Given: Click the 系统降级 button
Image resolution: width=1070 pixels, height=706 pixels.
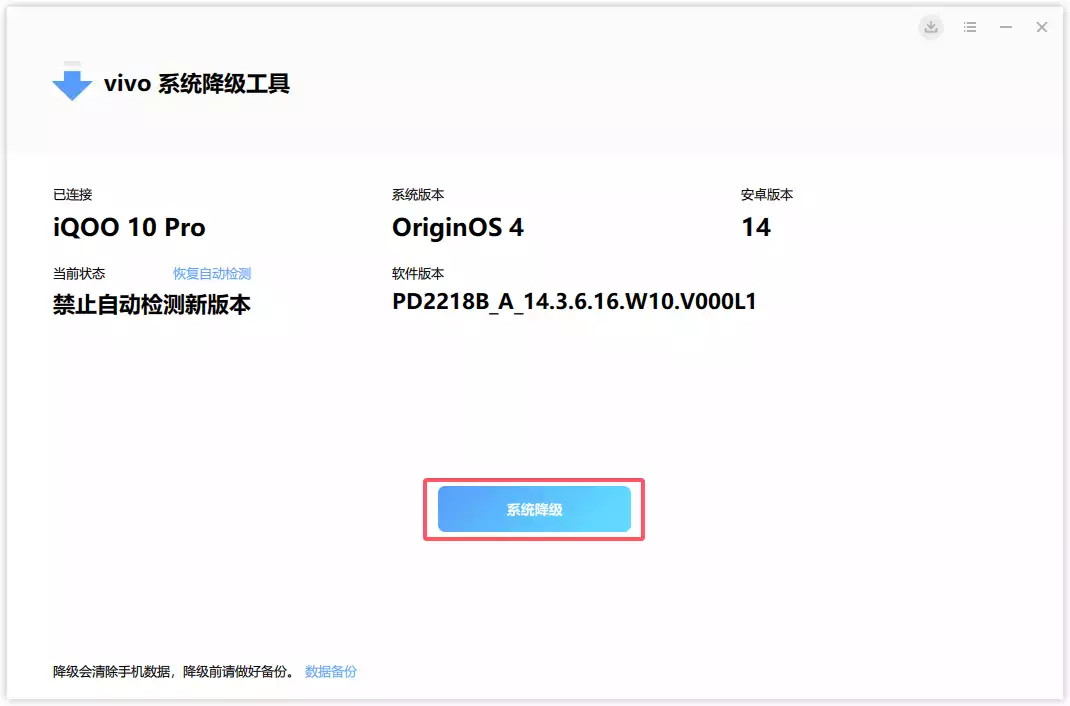Looking at the screenshot, I should 534,509.
